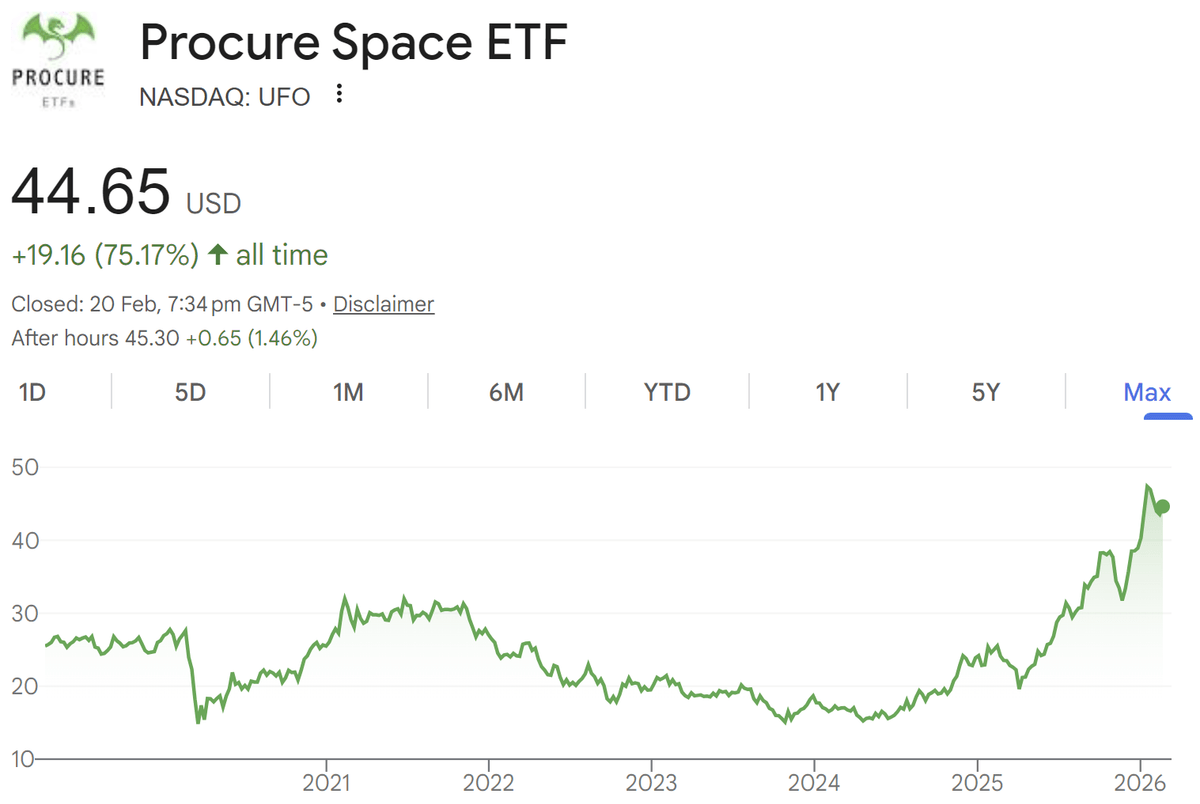Open the Disclaimer link

pos(384,304)
